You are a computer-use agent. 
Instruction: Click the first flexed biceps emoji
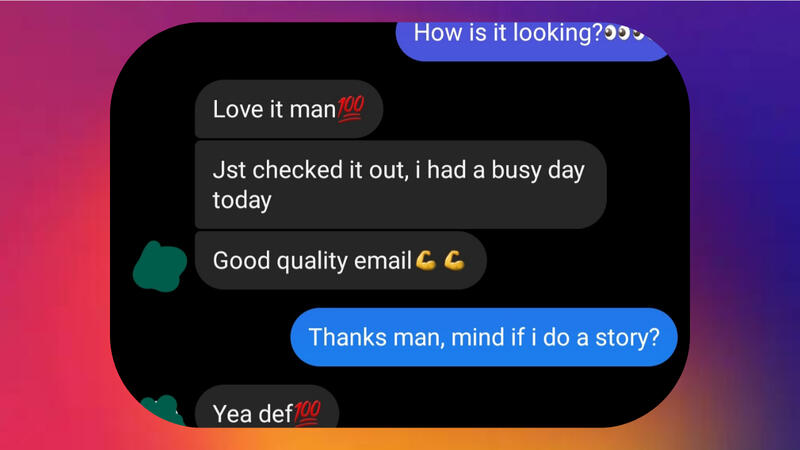426,260
